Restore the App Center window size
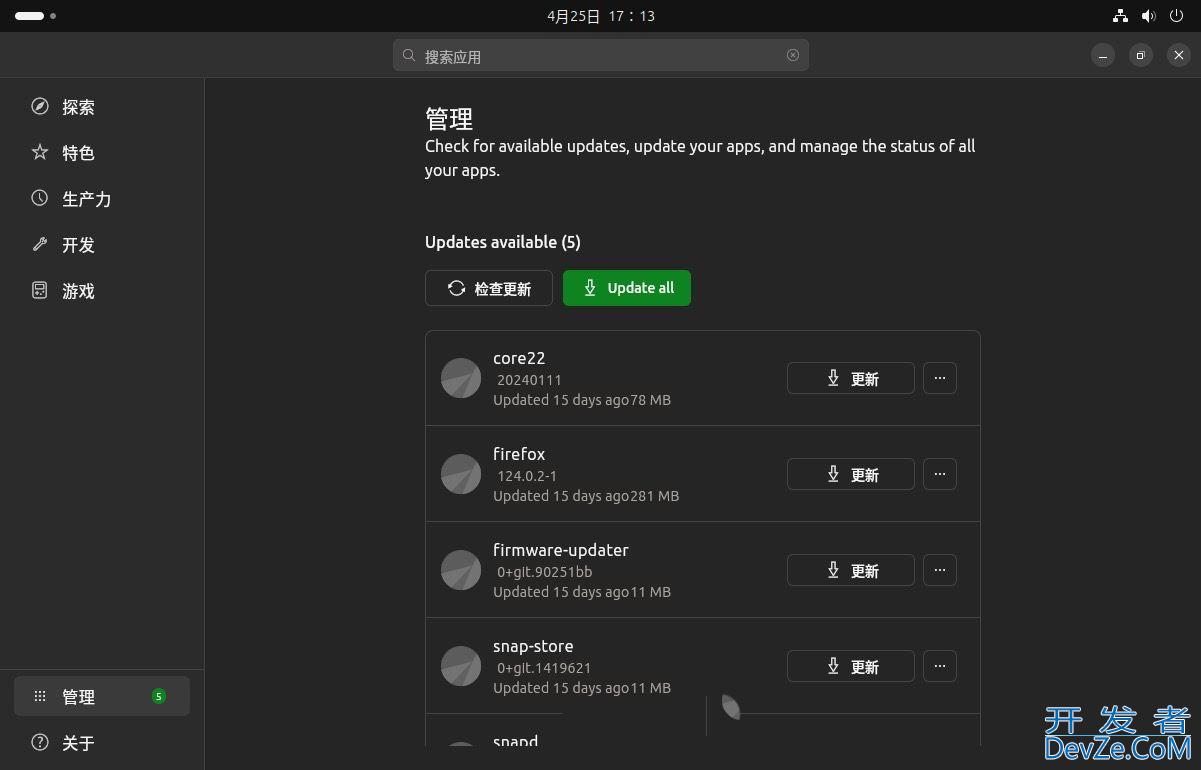 pos(1141,55)
